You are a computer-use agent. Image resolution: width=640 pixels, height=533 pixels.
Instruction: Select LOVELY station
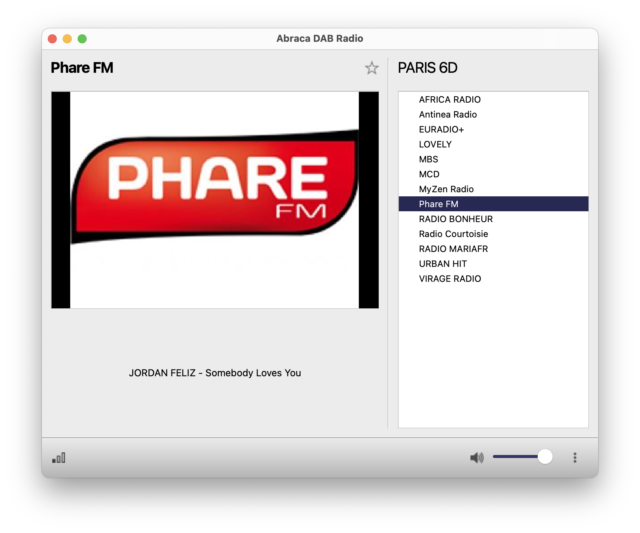coord(493,144)
